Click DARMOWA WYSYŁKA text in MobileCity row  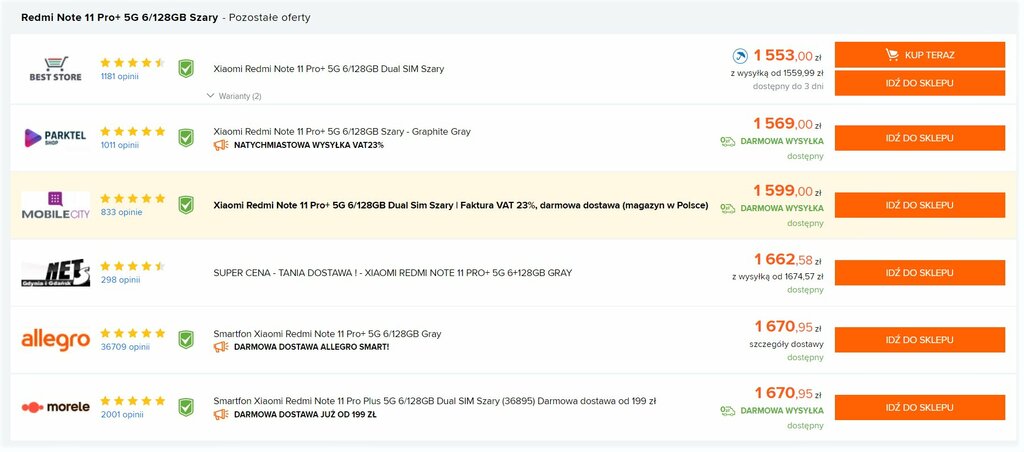[782, 208]
